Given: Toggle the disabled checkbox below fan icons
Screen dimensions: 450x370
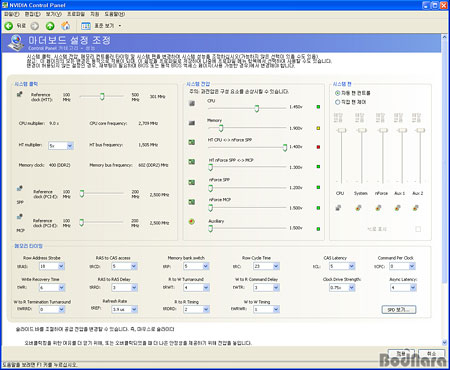Looking at the screenshot, I should point(418,229).
